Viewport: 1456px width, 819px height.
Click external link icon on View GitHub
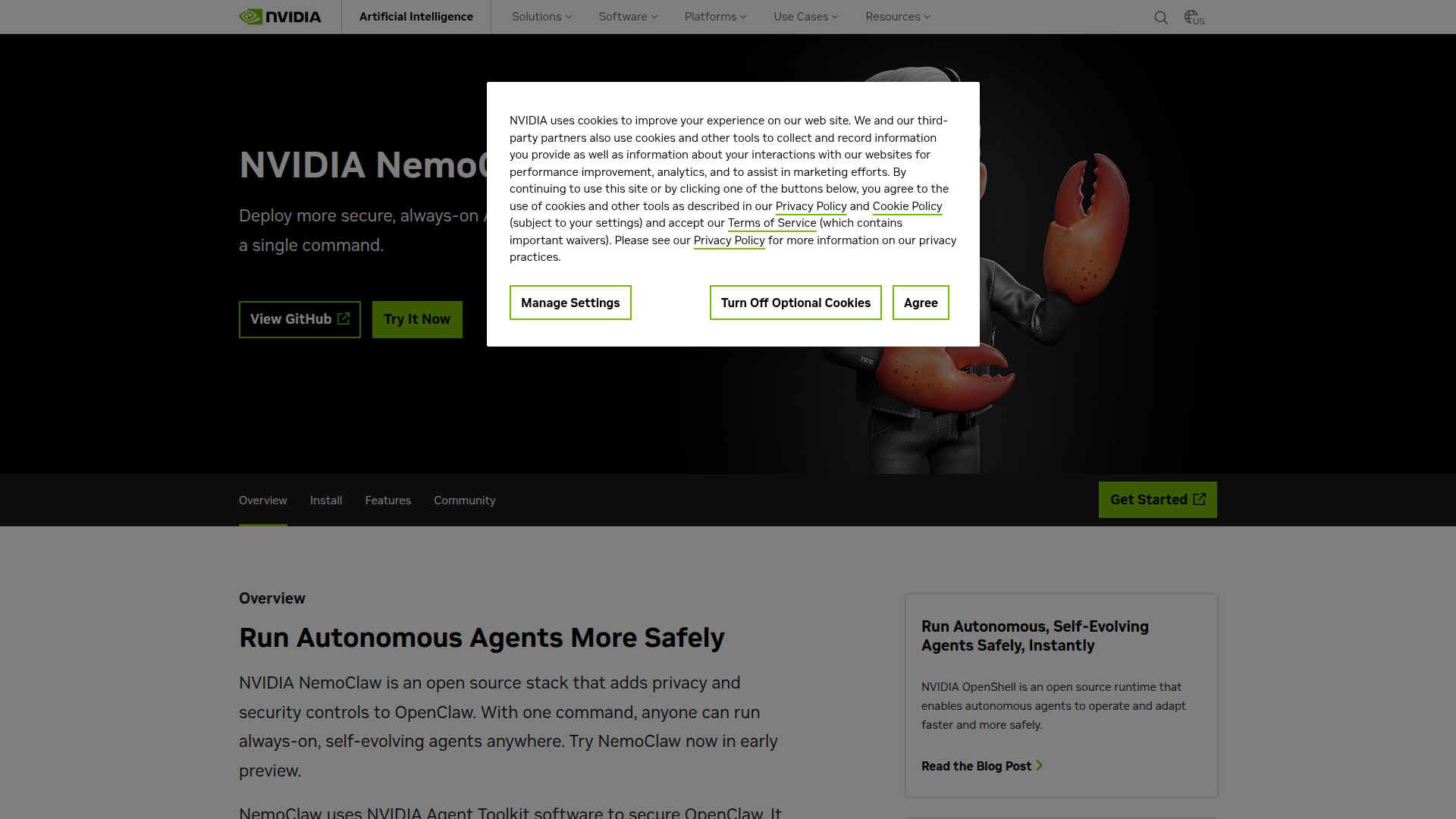(344, 318)
